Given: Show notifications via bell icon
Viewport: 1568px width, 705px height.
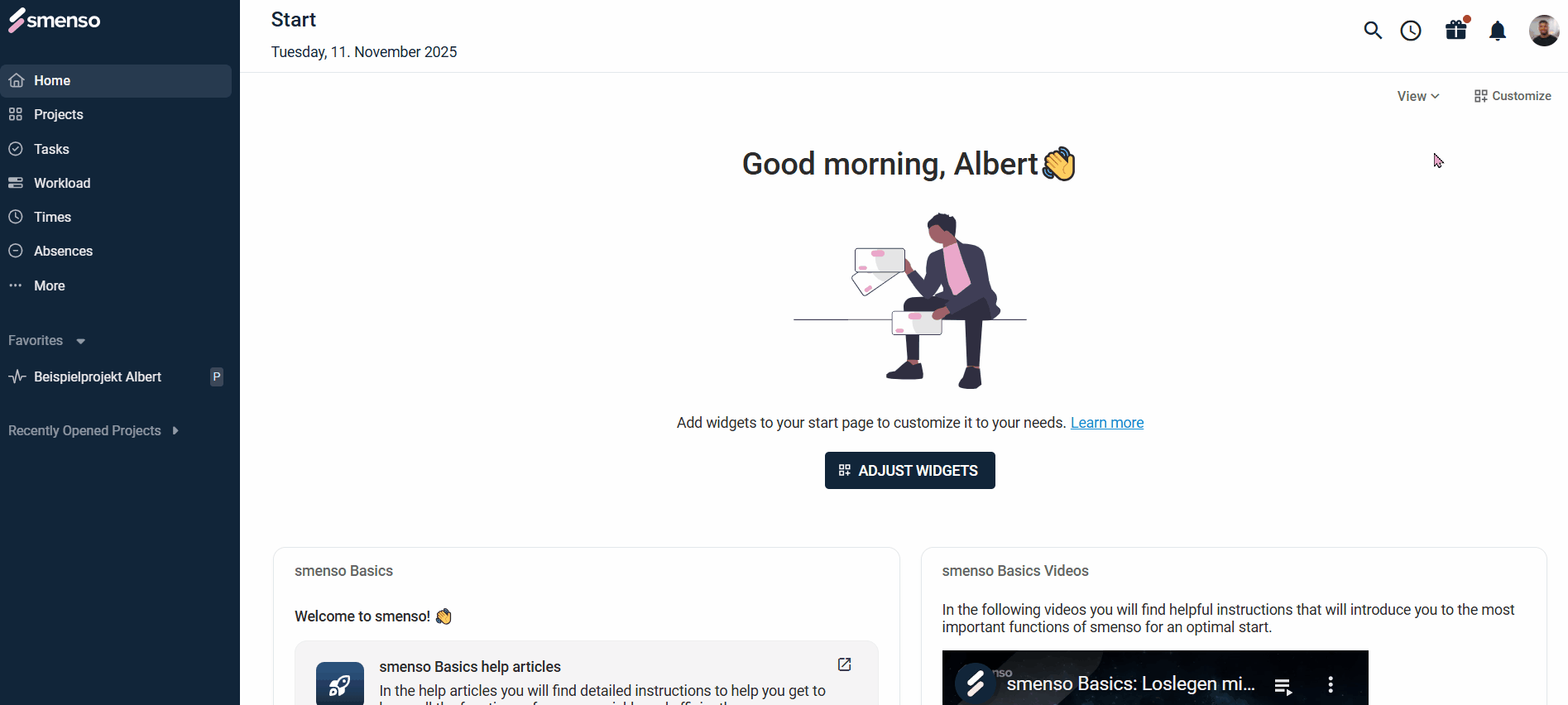Looking at the screenshot, I should (x=1498, y=31).
